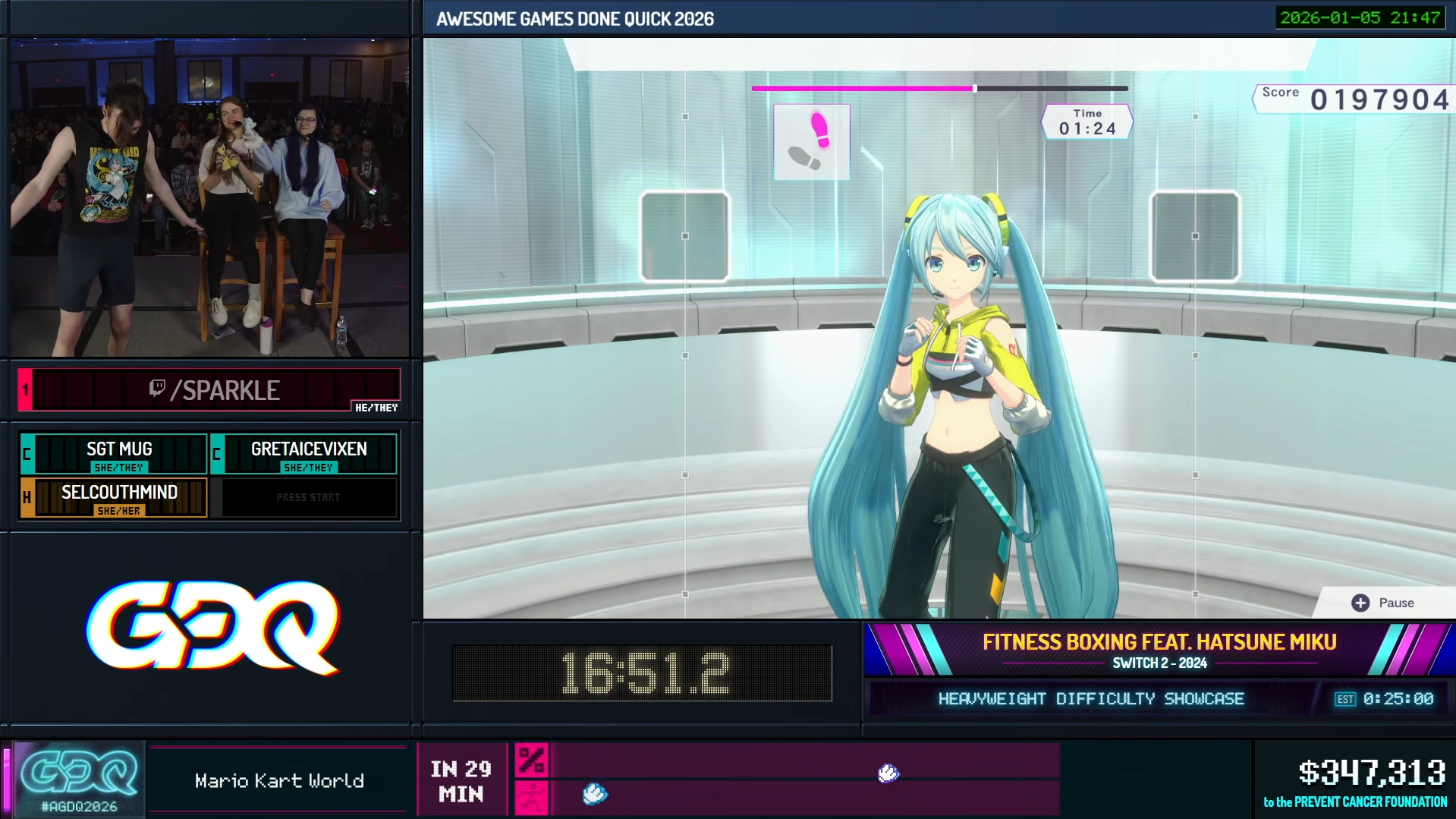1456x819 pixels.
Task: Click the Score value 0197904
Action: point(1380,100)
